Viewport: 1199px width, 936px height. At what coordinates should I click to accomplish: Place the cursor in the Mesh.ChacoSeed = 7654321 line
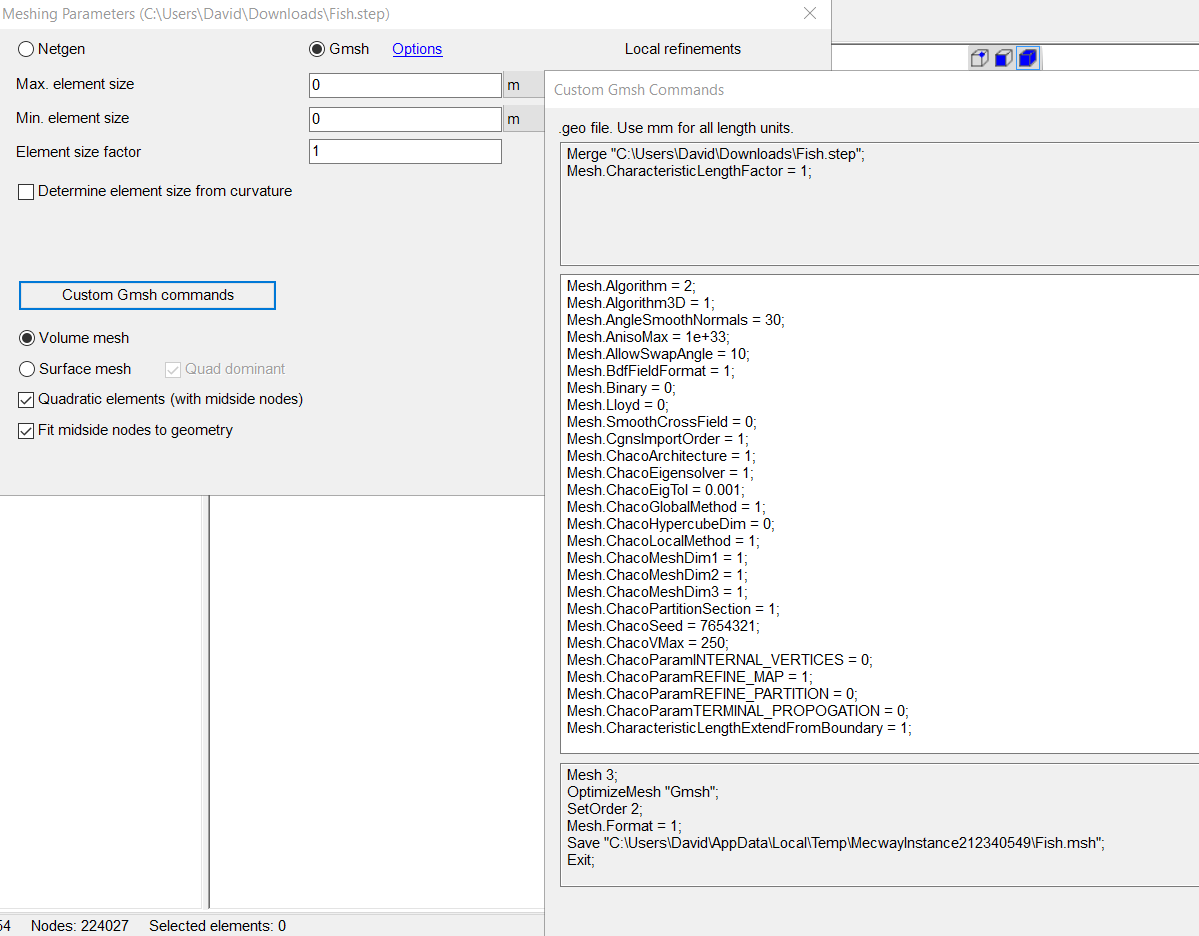(x=663, y=626)
